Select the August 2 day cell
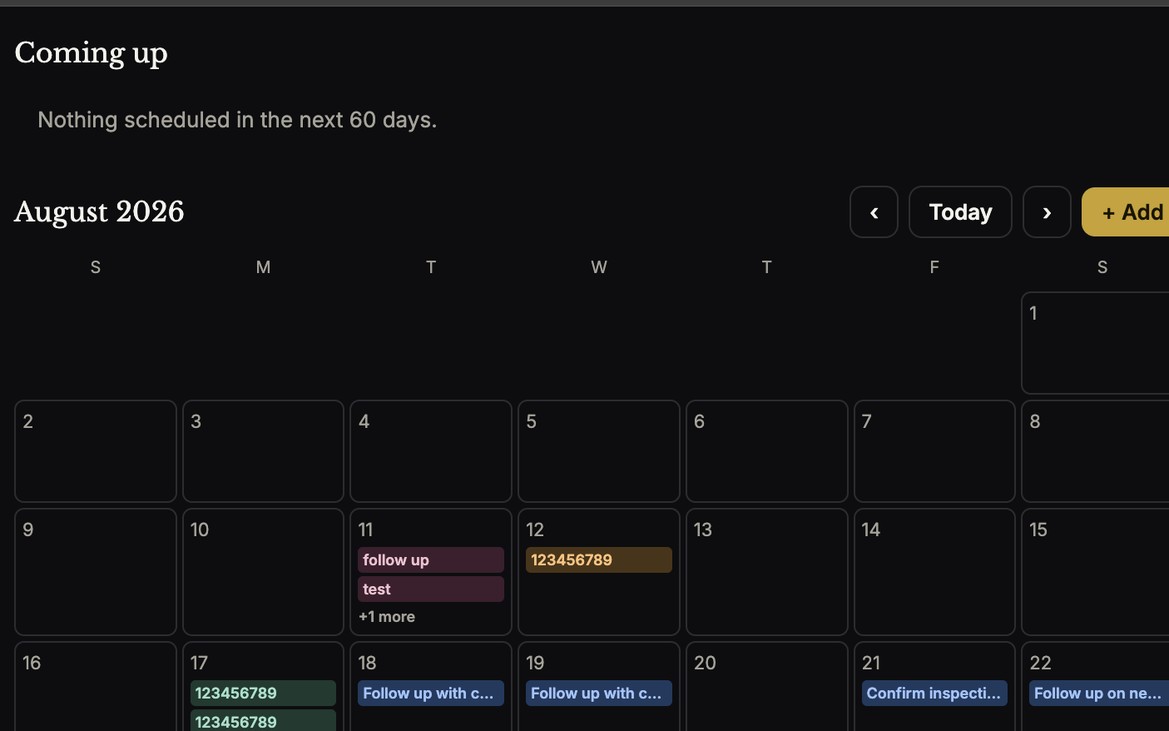The image size is (1169, 731). (x=95, y=452)
